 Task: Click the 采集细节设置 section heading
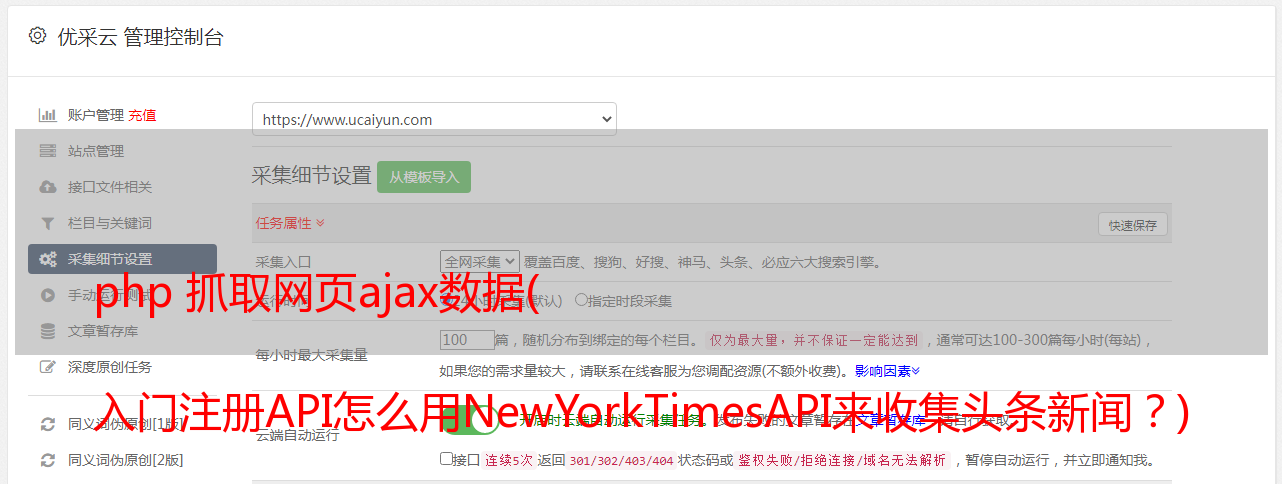tap(311, 176)
